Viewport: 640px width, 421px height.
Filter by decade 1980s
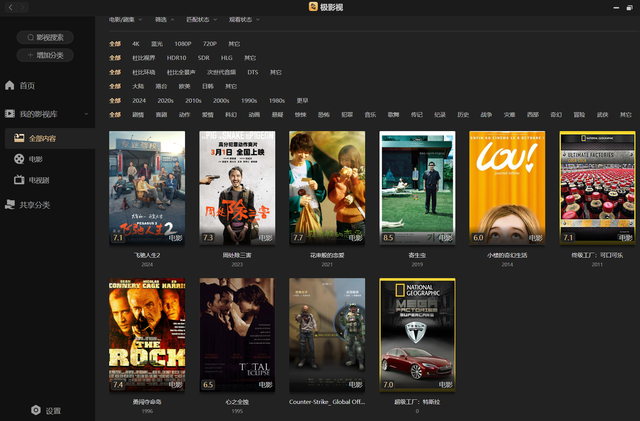pos(277,100)
